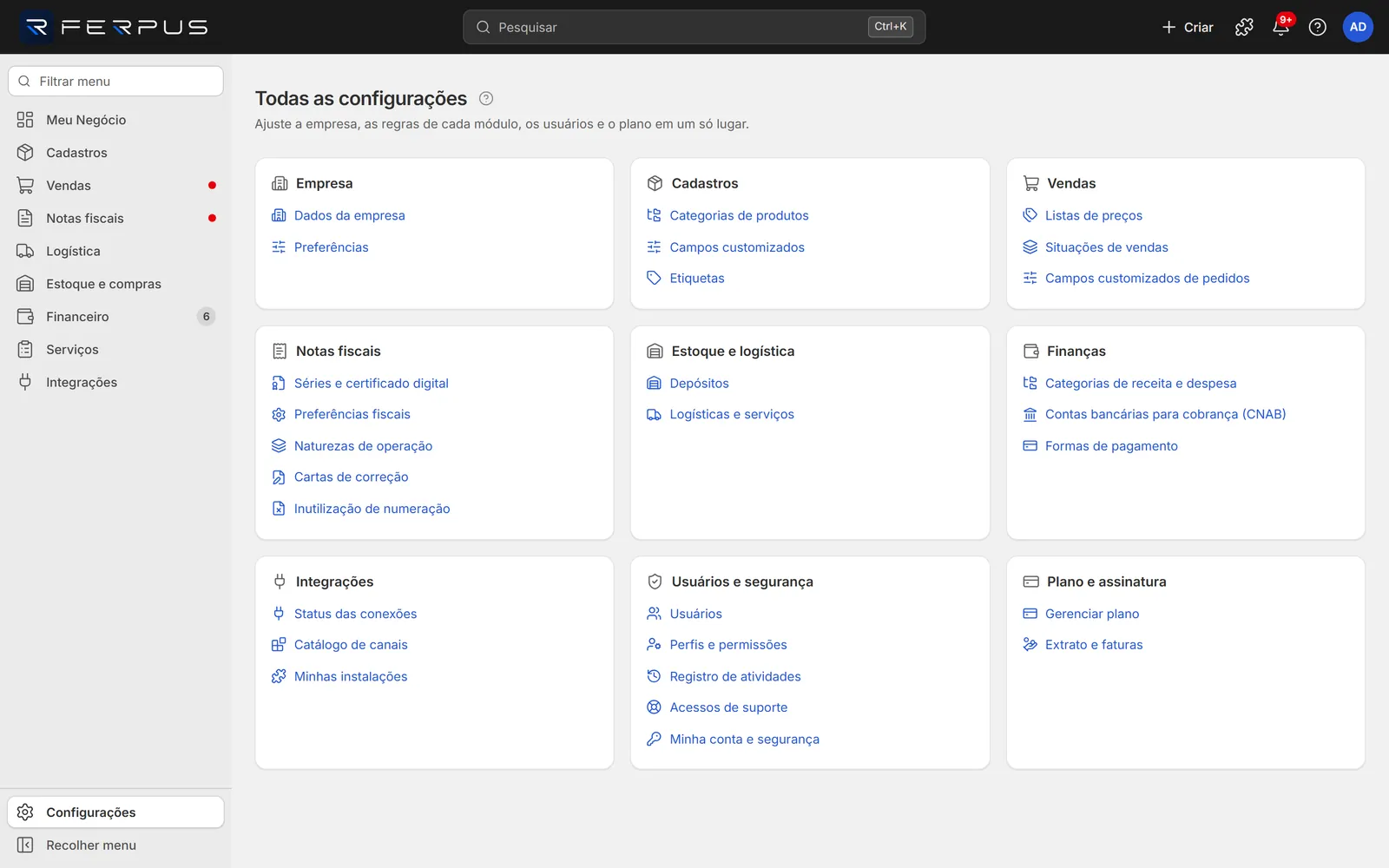Screen dimensions: 1389x868
Task: Open Listas de preços link
Action: [1093, 215]
